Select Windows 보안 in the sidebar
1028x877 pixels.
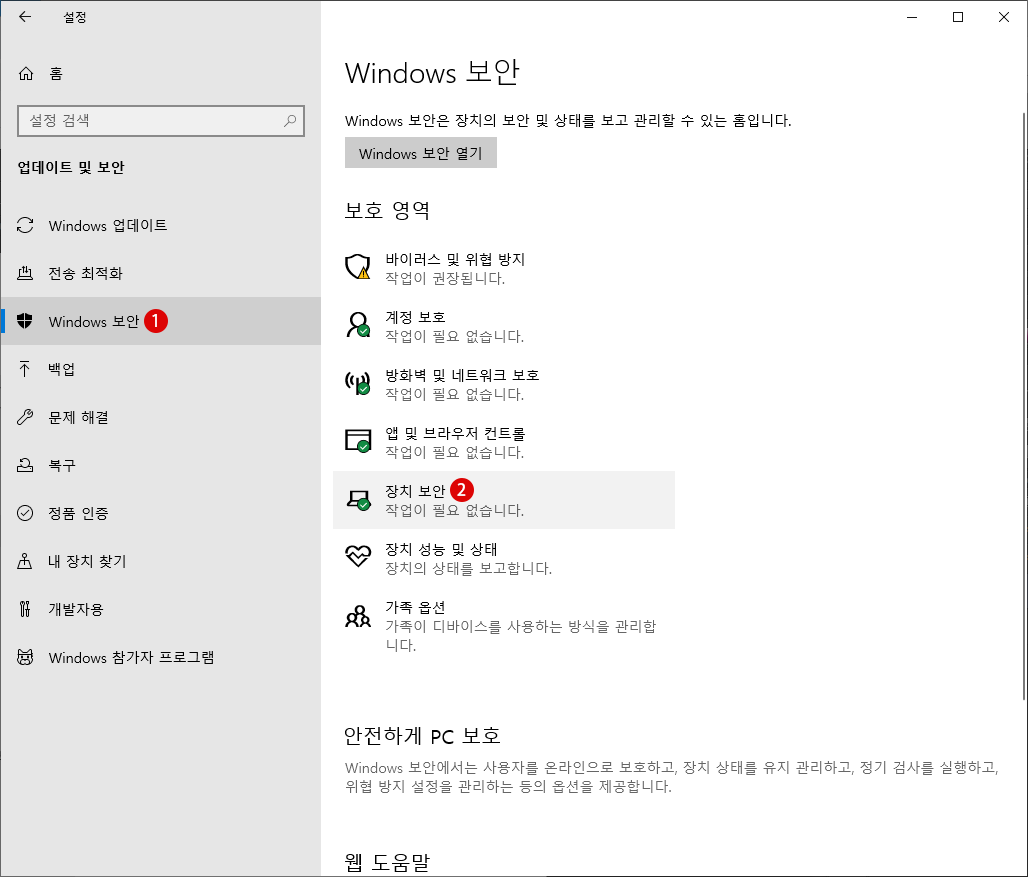click(x=161, y=321)
